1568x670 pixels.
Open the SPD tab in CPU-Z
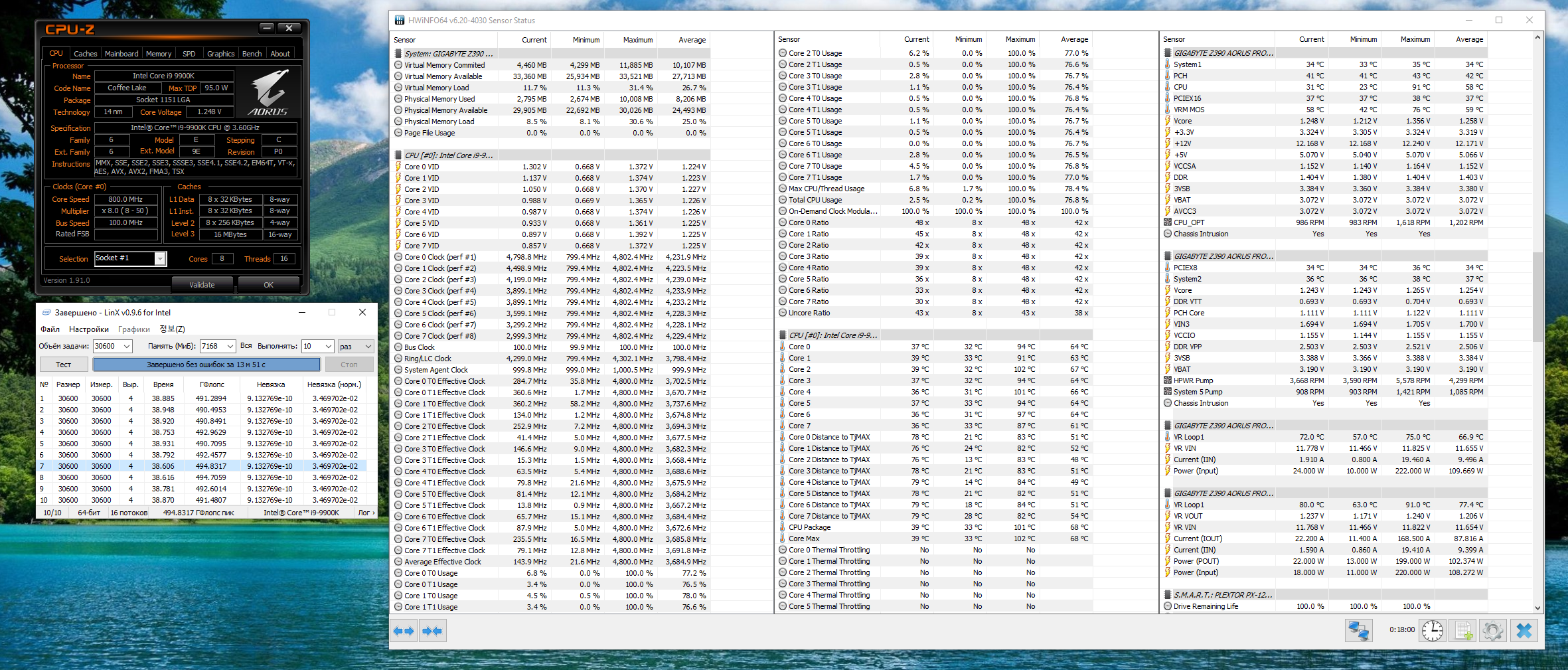pyautogui.click(x=189, y=54)
